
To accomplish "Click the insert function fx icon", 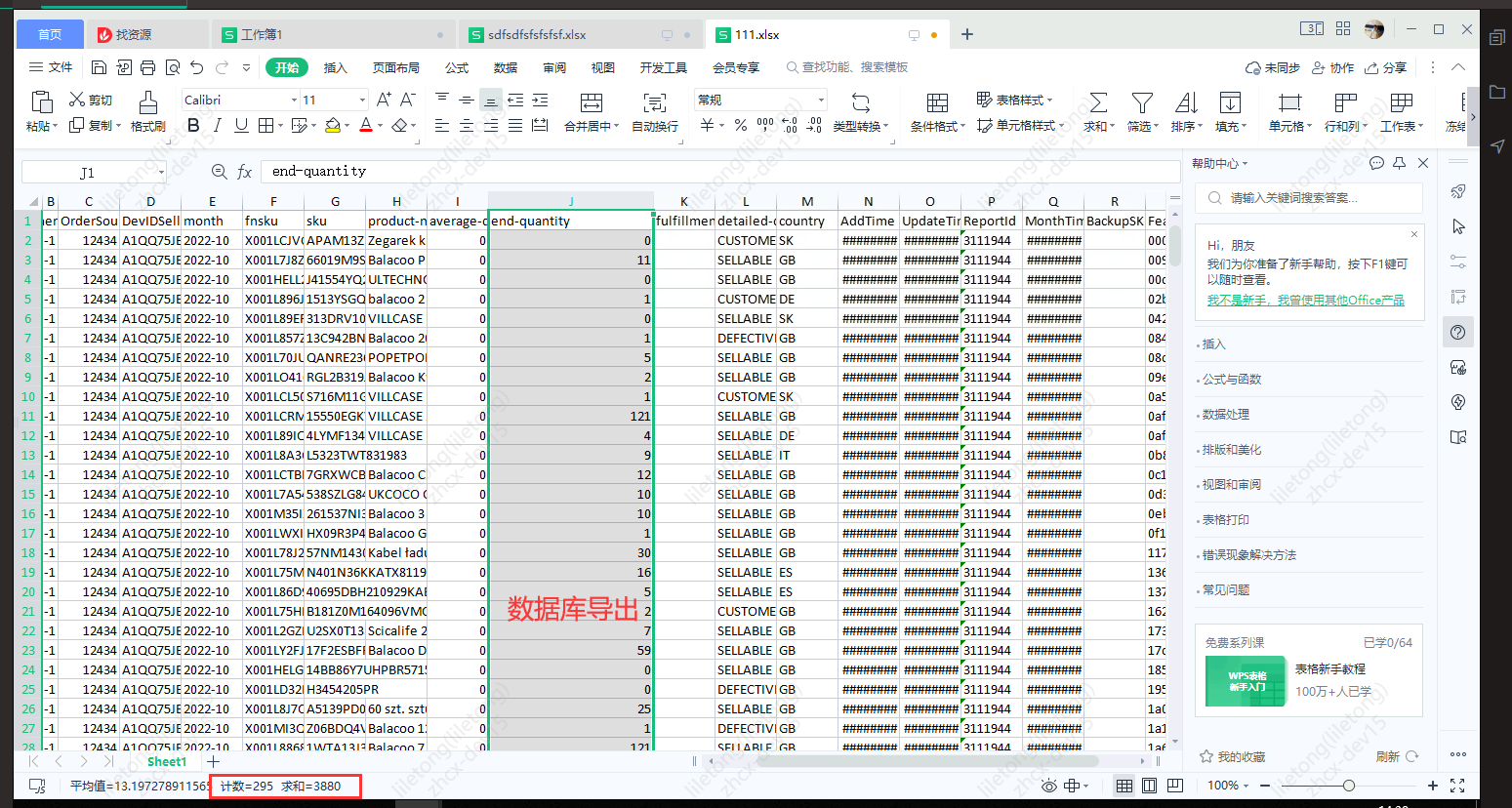I will tap(244, 172).
